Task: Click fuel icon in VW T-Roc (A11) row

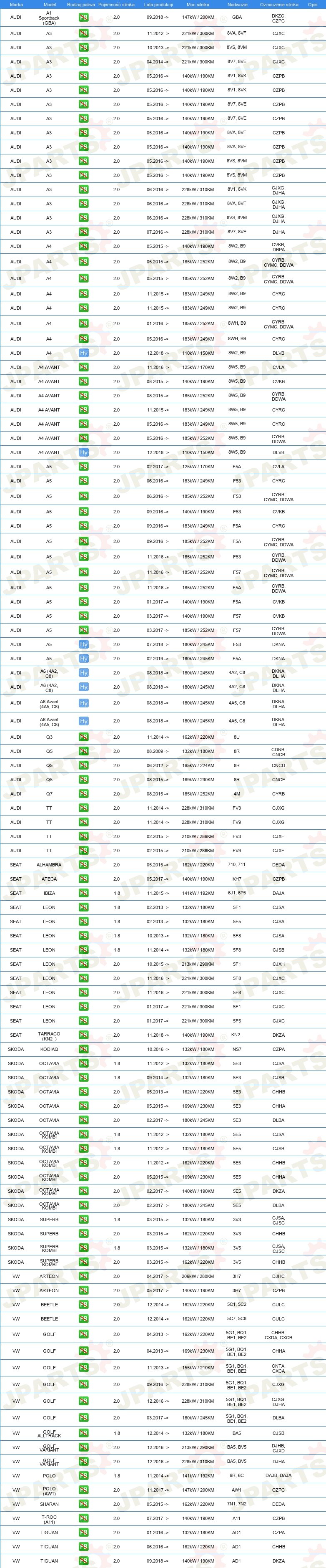Action: coord(83,1518)
